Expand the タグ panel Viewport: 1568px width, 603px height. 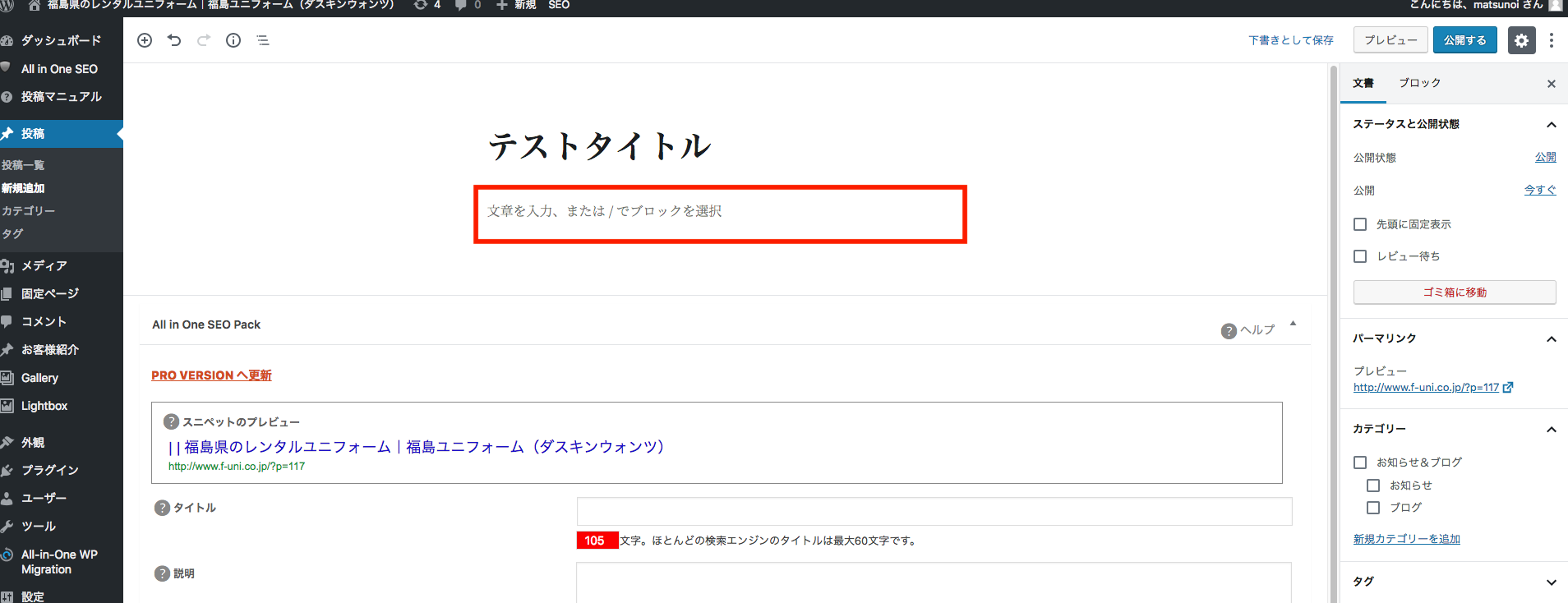[x=1551, y=582]
